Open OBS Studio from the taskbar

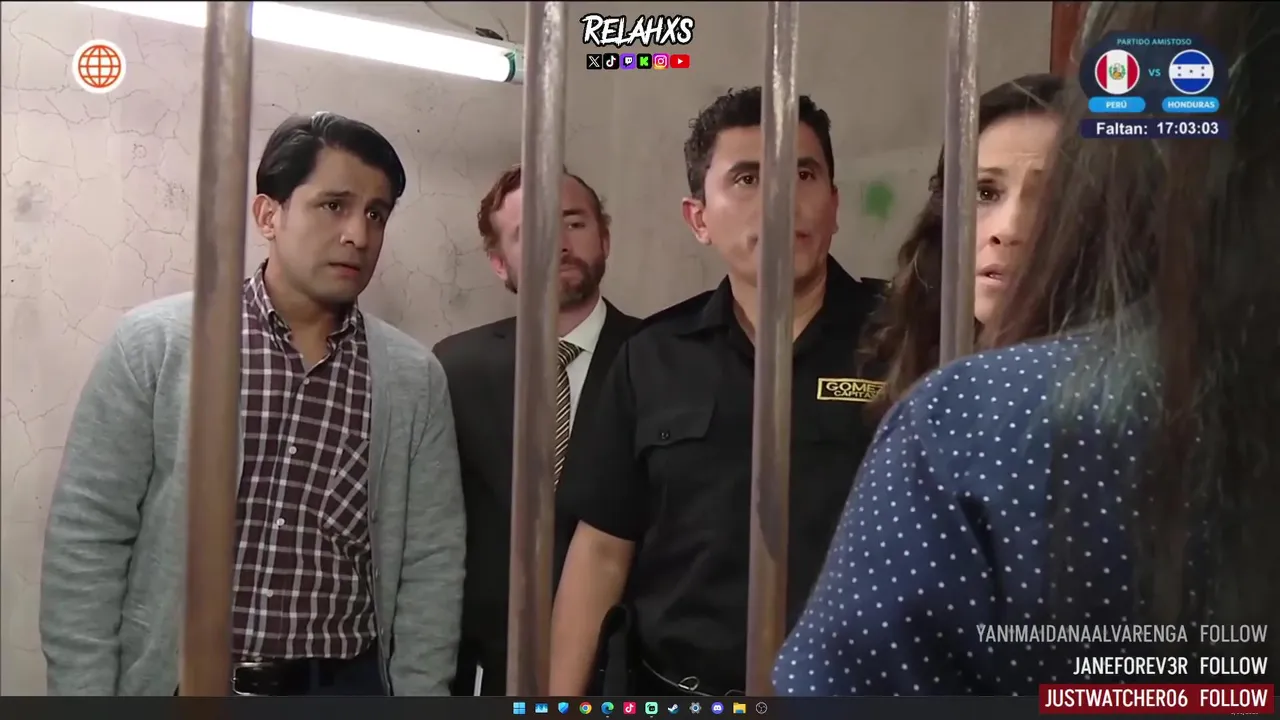click(761, 708)
